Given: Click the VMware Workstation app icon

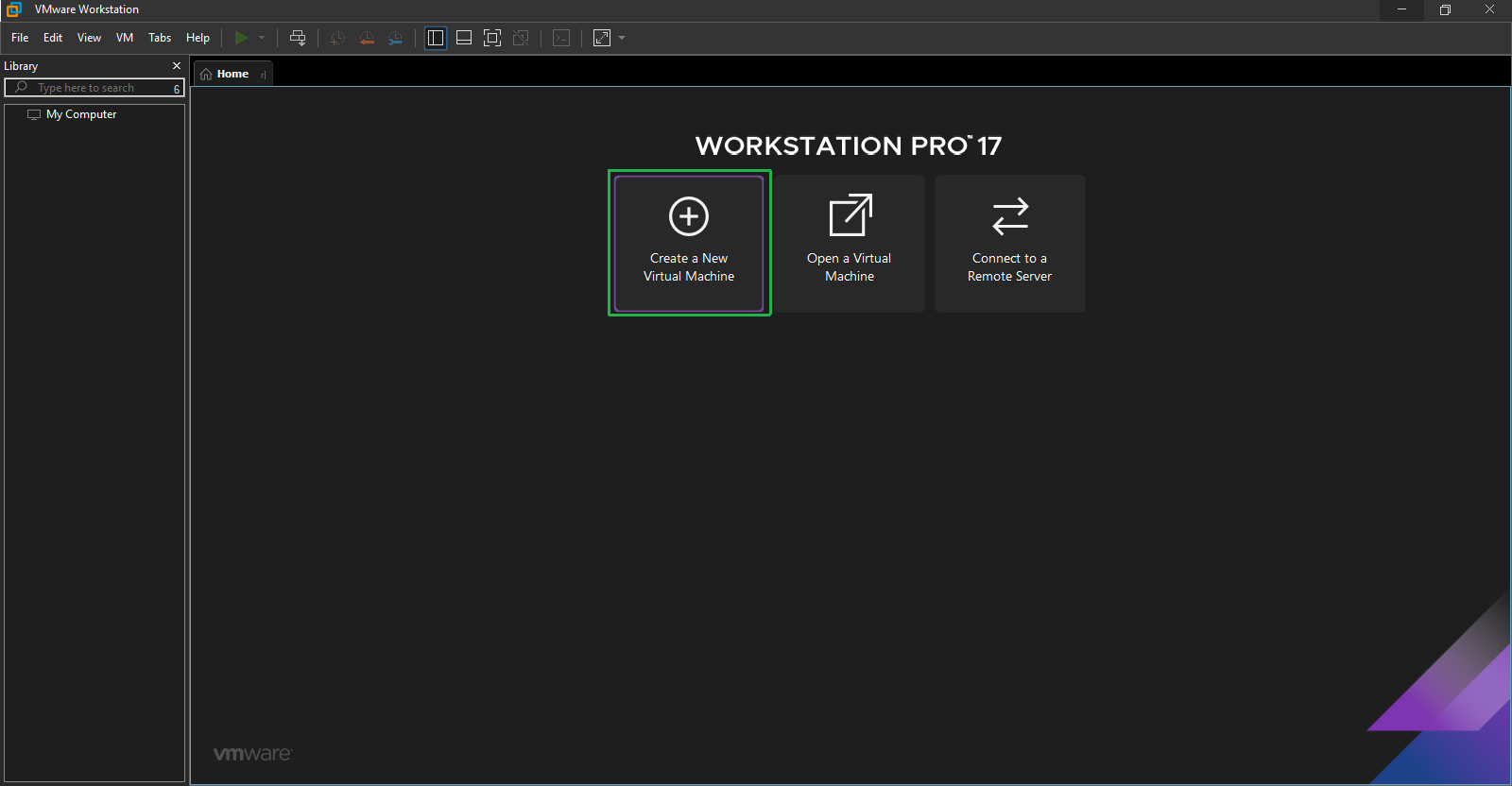Looking at the screenshot, I should [x=14, y=9].
